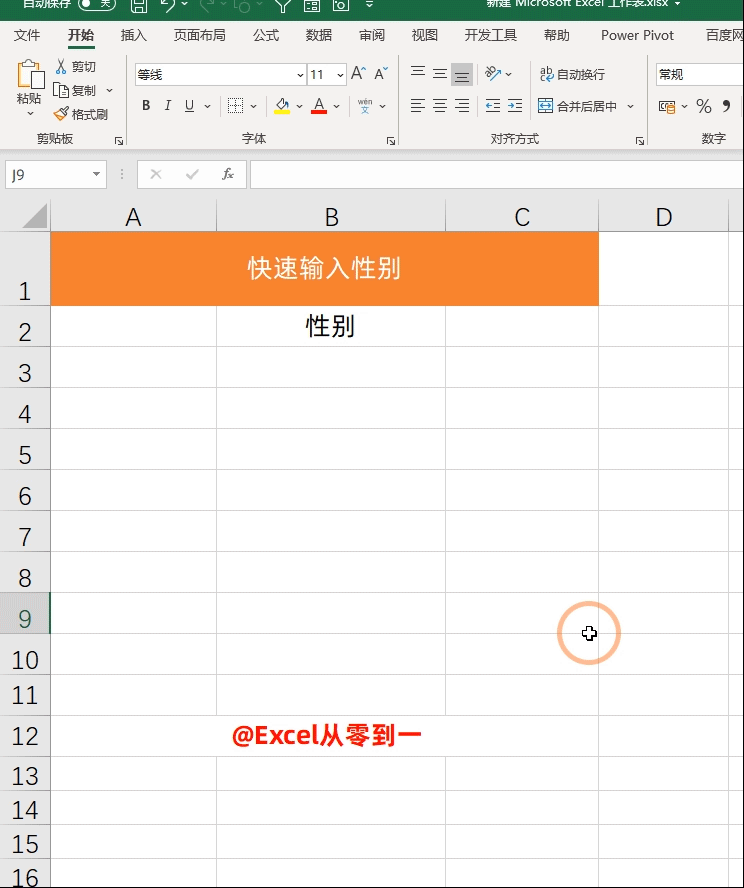Screen dimensions: 744x888
Task: Toggle the underline formatting button
Action: [189, 106]
